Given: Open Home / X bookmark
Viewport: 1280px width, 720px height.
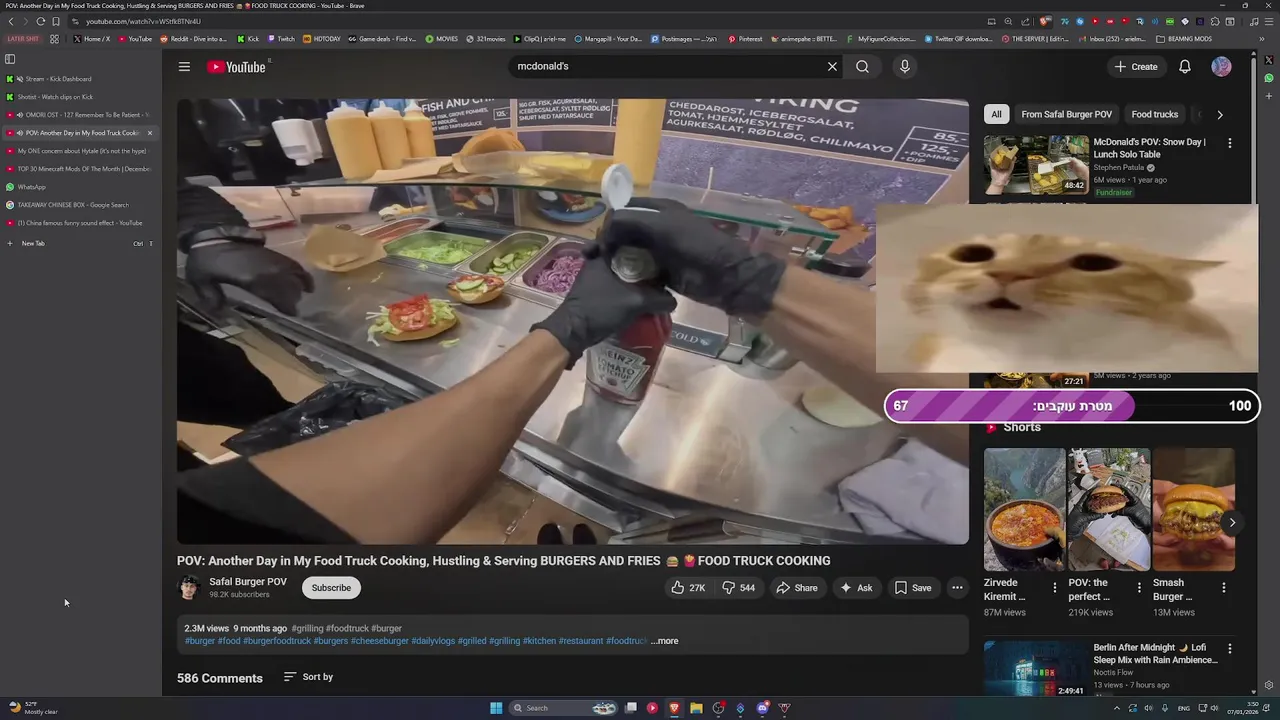Looking at the screenshot, I should (91, 39).
